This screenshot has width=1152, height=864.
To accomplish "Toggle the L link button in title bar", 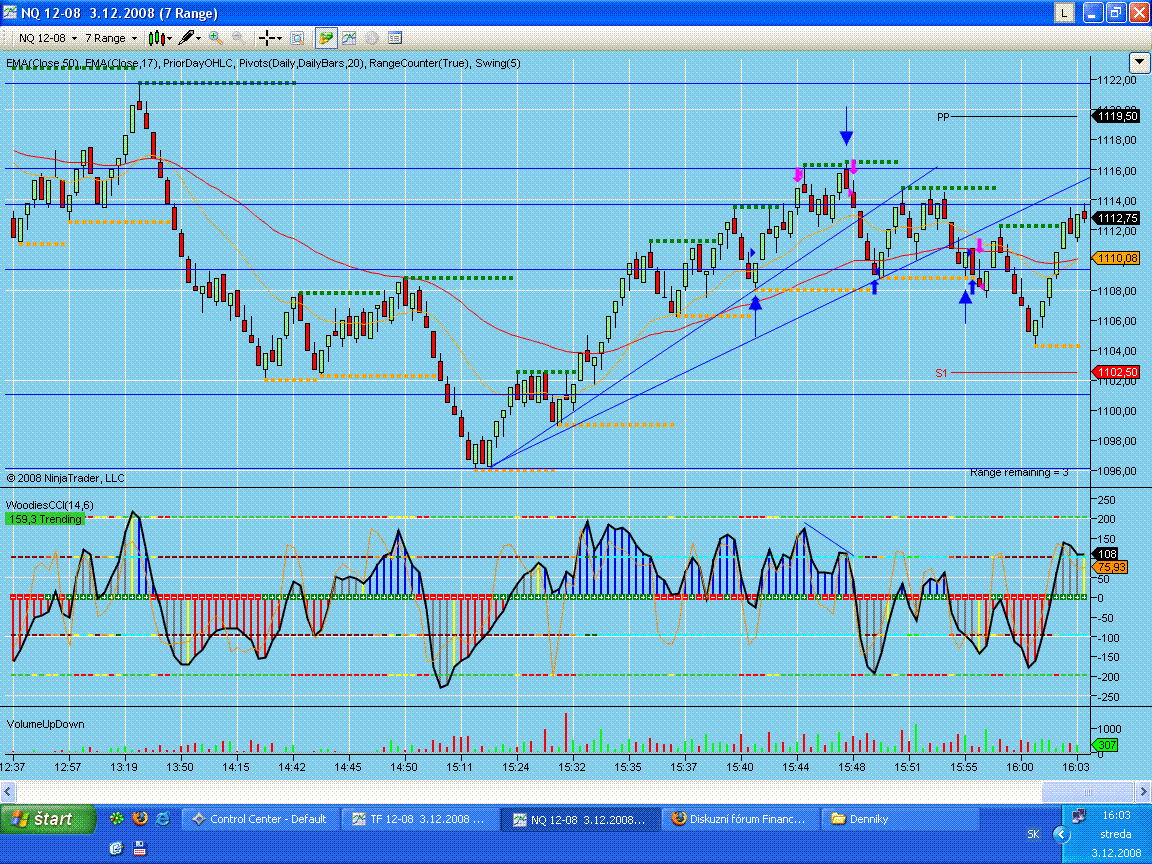I will click(x=1066, y=13).
